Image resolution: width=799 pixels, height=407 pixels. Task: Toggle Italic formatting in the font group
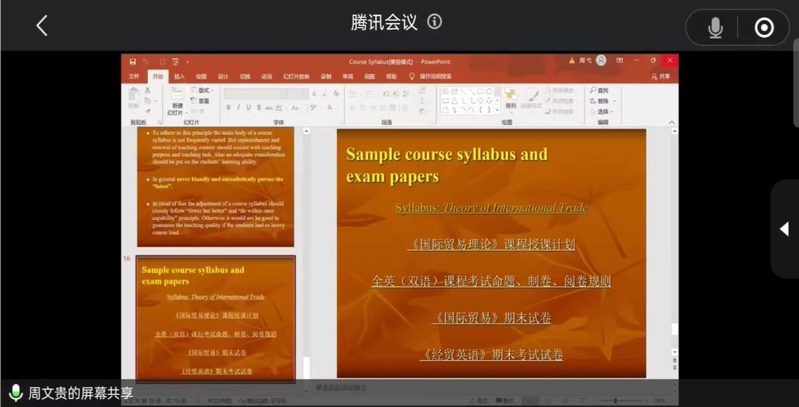239,108
